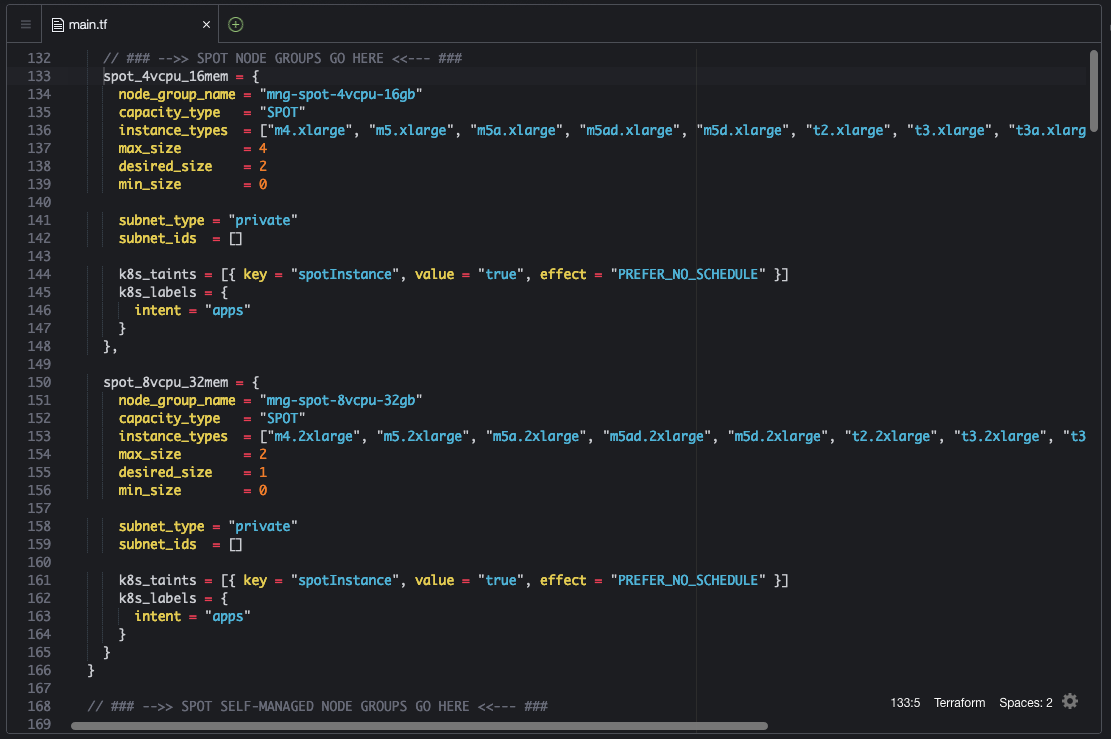Click the vertical scrollbar thumb

click(x=1093, y=91)
